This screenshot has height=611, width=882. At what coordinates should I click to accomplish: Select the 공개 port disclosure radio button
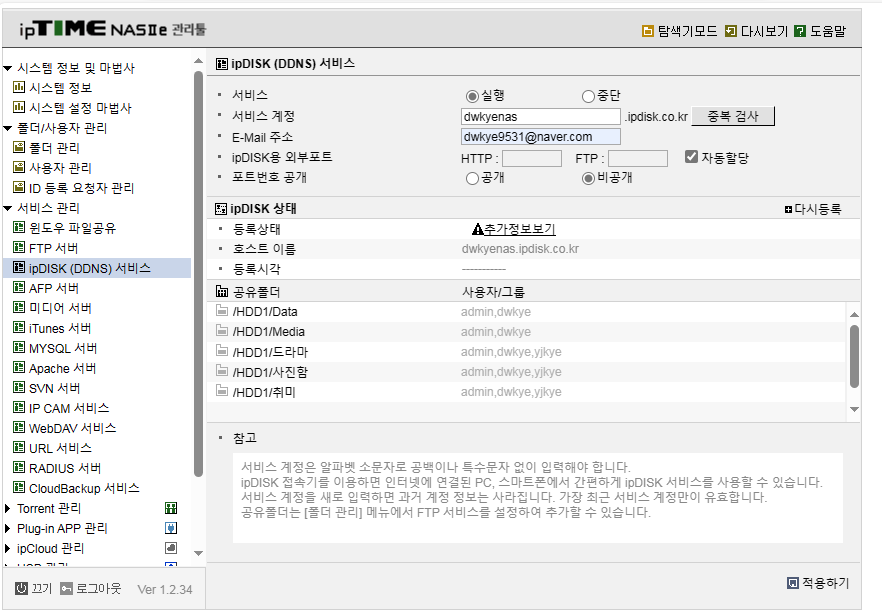(x=472, y=178)
